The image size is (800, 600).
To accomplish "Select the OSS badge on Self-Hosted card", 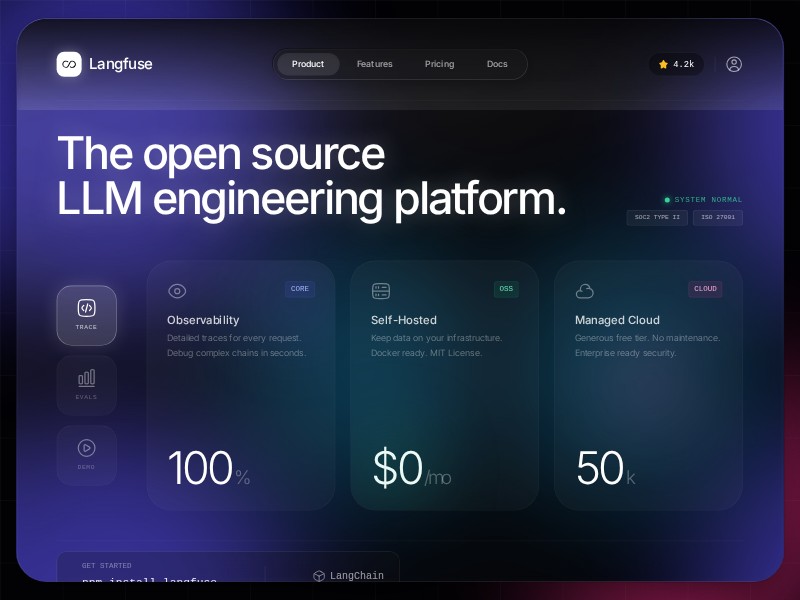I will pos(506,289).
